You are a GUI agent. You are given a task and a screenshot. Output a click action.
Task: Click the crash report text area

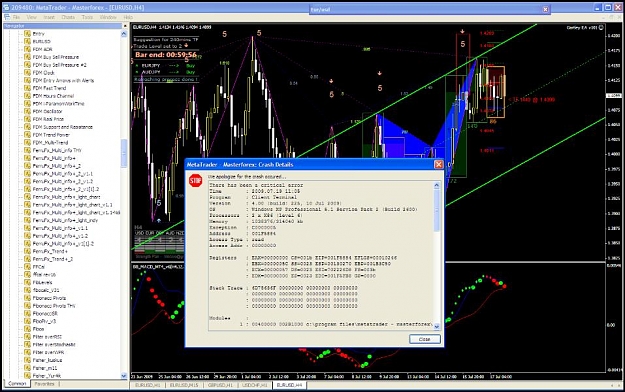click(320, 256)
